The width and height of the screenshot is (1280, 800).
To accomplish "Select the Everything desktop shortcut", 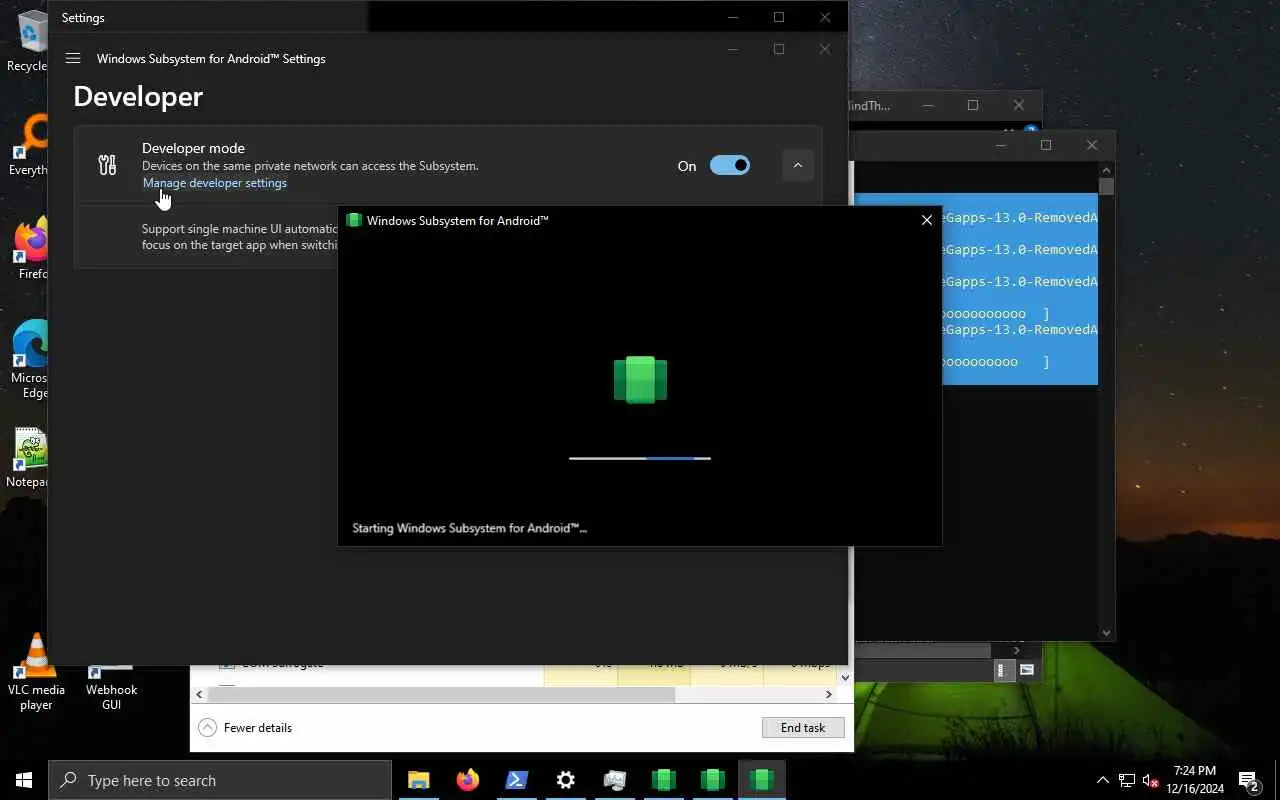I will coord(30,146).
